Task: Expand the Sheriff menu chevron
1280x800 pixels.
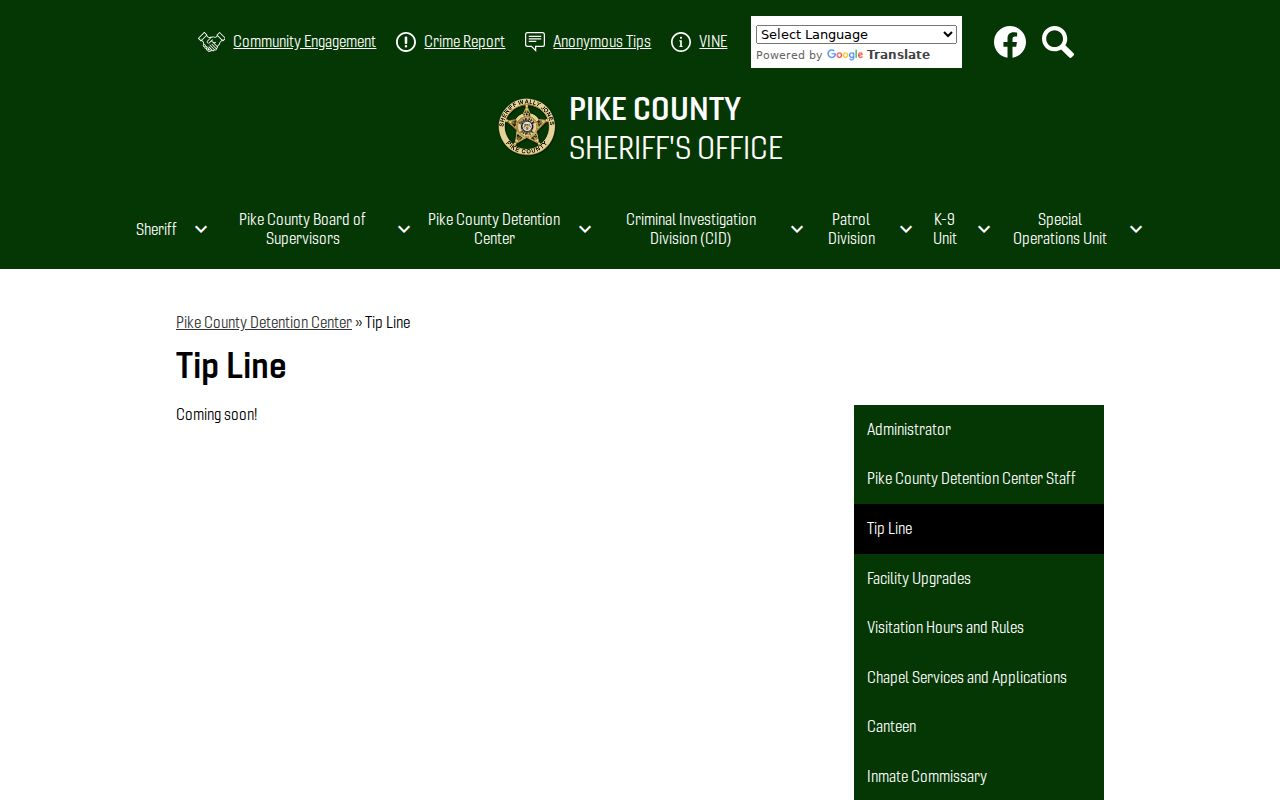Action: point(201,229)
